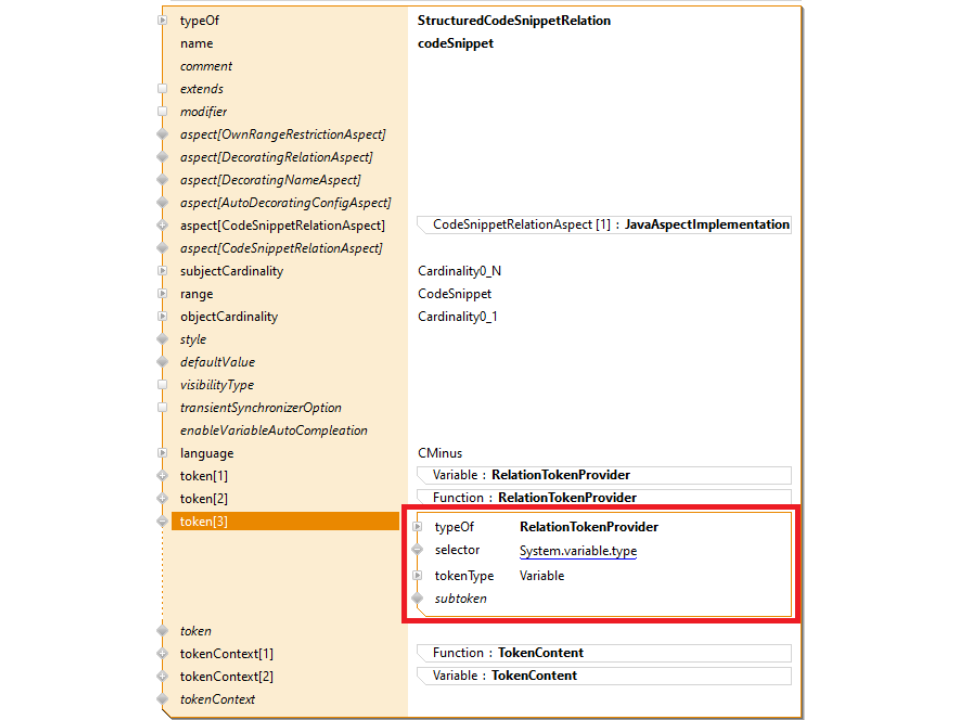Toggle the visibilityType checkbox
The image size is (960, 720).
click(x=162, y=385)
